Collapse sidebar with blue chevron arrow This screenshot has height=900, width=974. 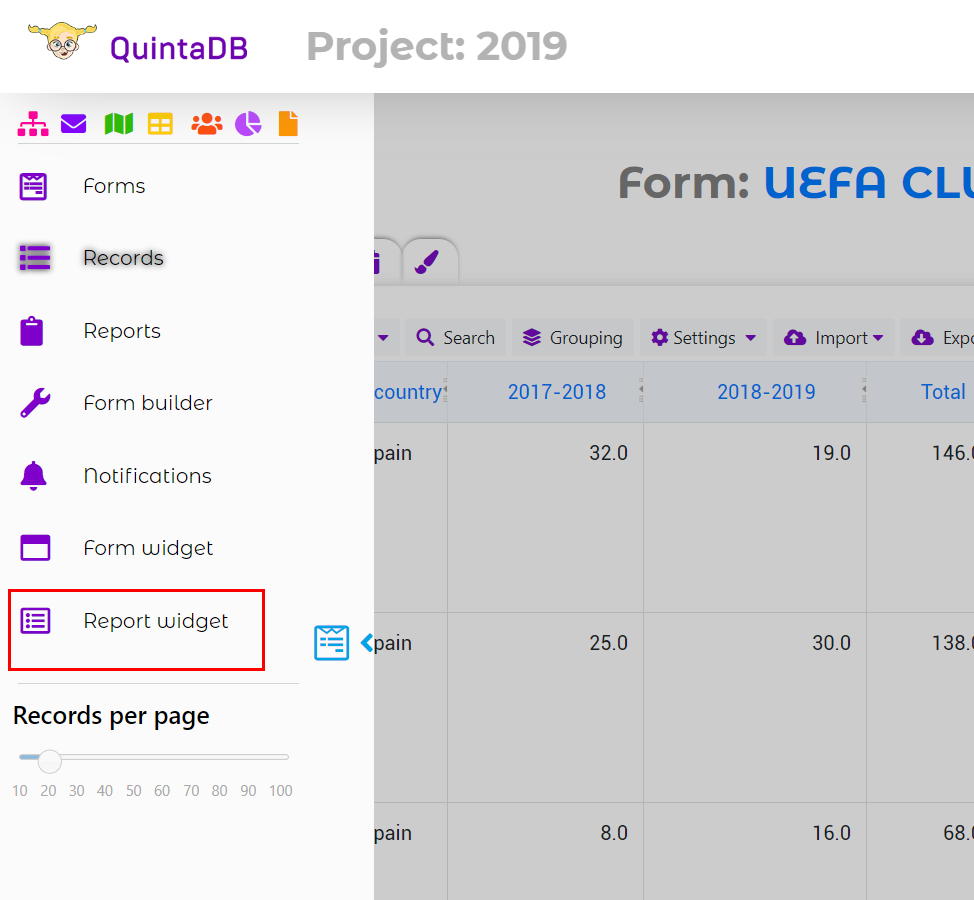tap(366, 643)
